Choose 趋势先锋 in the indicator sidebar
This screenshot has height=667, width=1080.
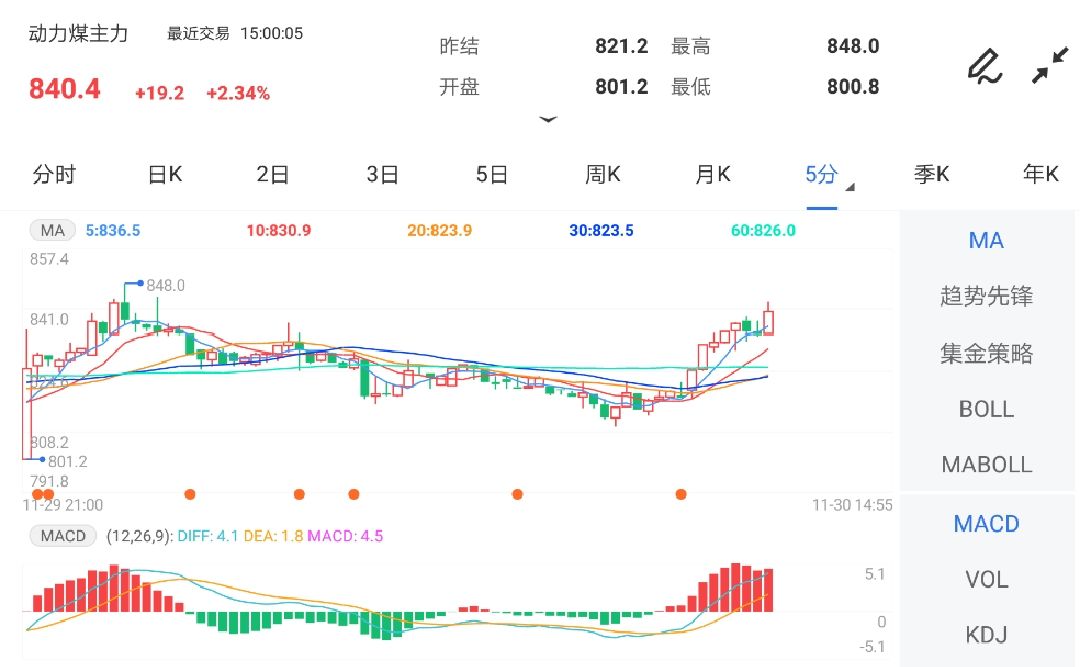click(986, 296)
